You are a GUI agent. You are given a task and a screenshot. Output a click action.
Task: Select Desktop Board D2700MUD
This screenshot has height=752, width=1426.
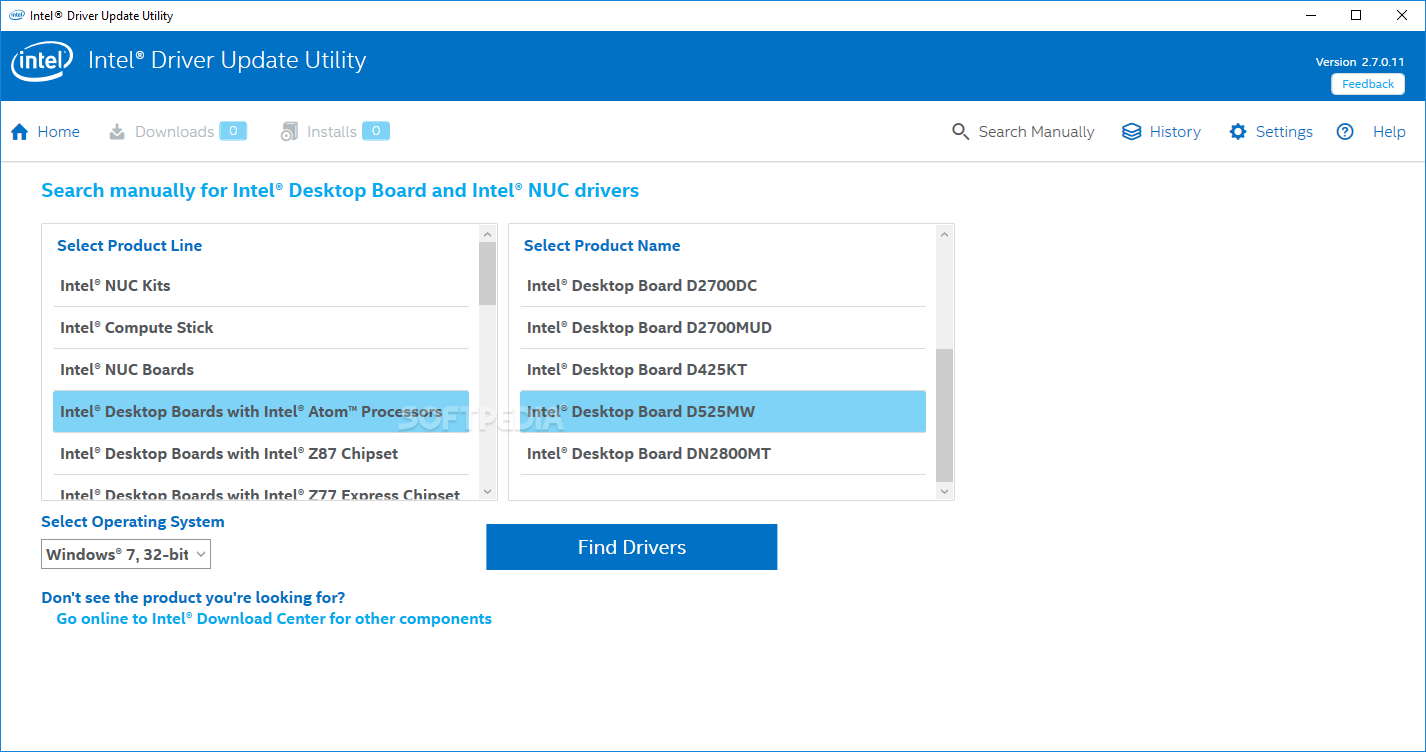pyautogui.click(x=723, y=328)
